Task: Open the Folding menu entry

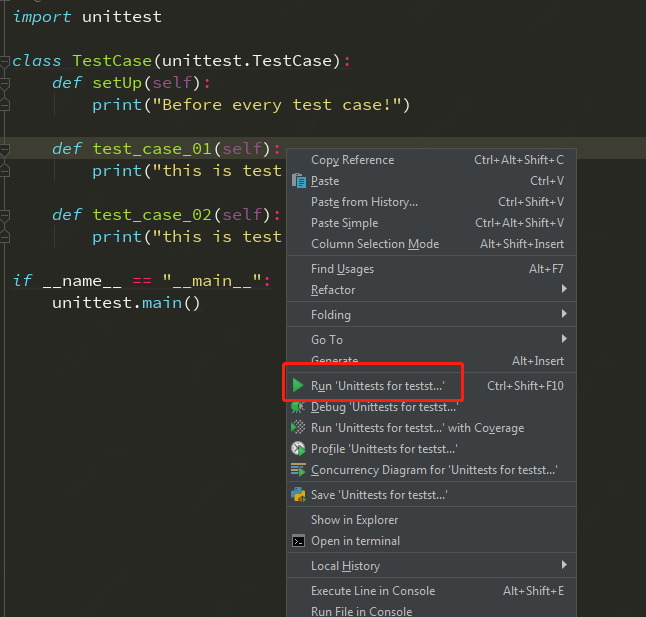Action: coord(431,315)
